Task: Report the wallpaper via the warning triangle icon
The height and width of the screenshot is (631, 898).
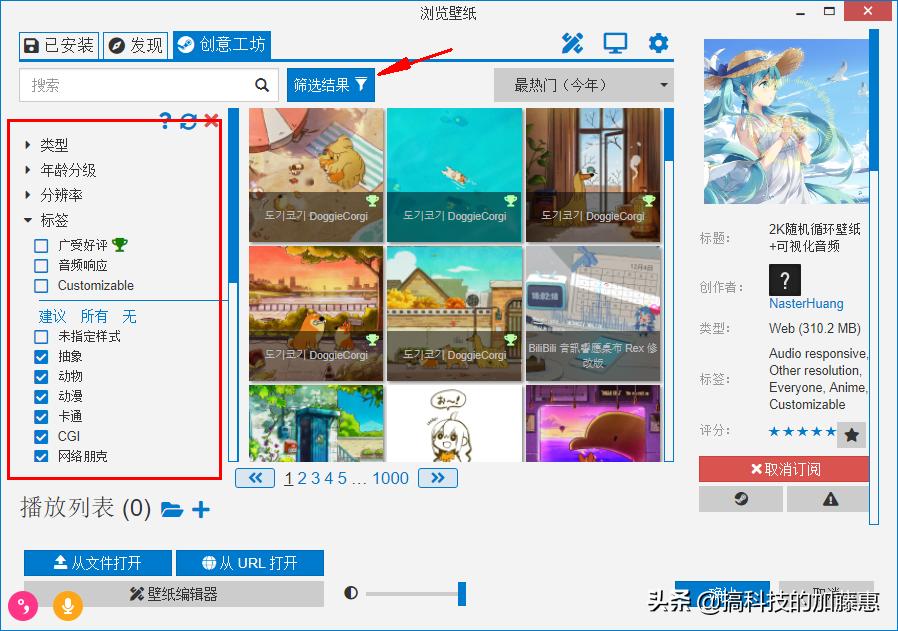Action: (x=828, y=498)
